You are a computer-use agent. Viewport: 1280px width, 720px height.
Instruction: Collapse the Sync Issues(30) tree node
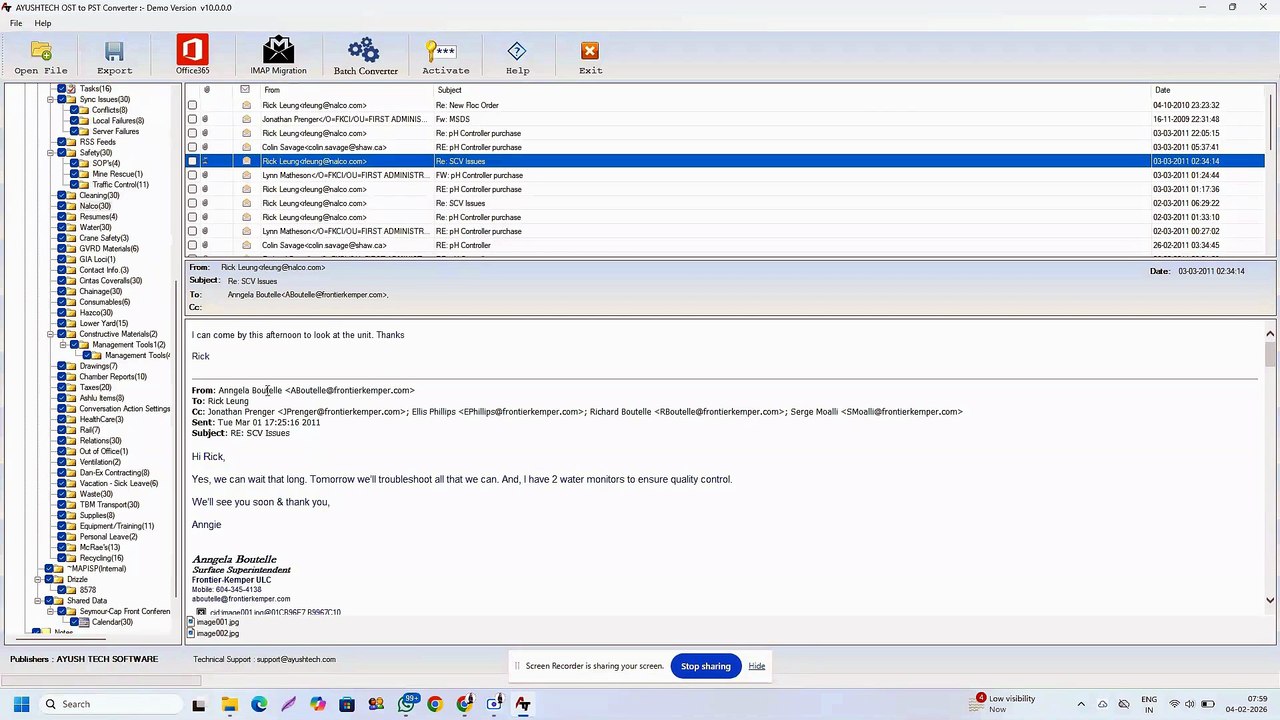coord(50,100)
